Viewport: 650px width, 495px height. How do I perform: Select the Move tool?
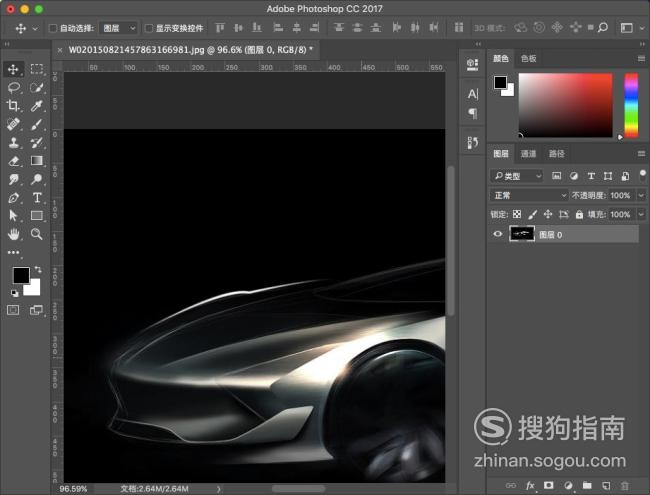(x=13, y=69)
